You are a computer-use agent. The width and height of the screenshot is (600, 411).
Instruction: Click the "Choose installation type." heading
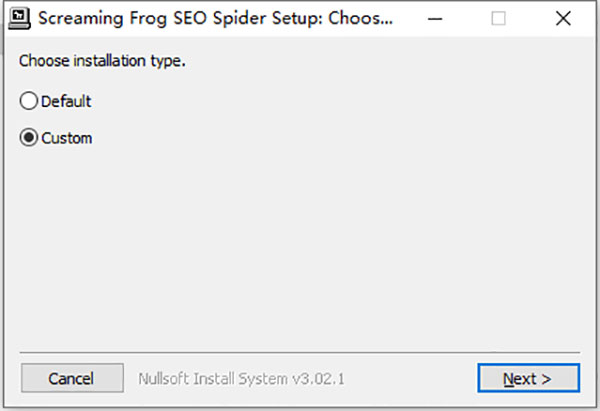pyautogui.click(x=103, y=61)
